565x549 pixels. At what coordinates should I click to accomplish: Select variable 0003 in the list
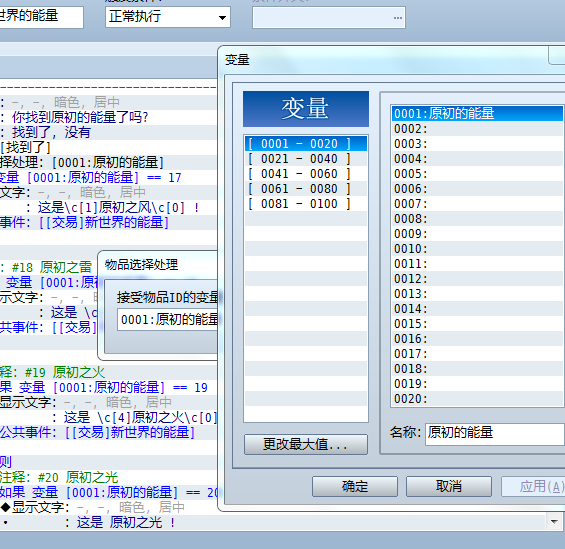(x=477, y=144)
